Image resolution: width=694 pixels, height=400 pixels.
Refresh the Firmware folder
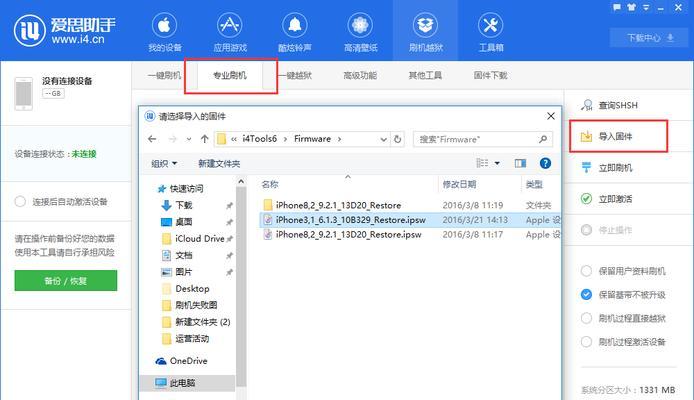(397, 139)
